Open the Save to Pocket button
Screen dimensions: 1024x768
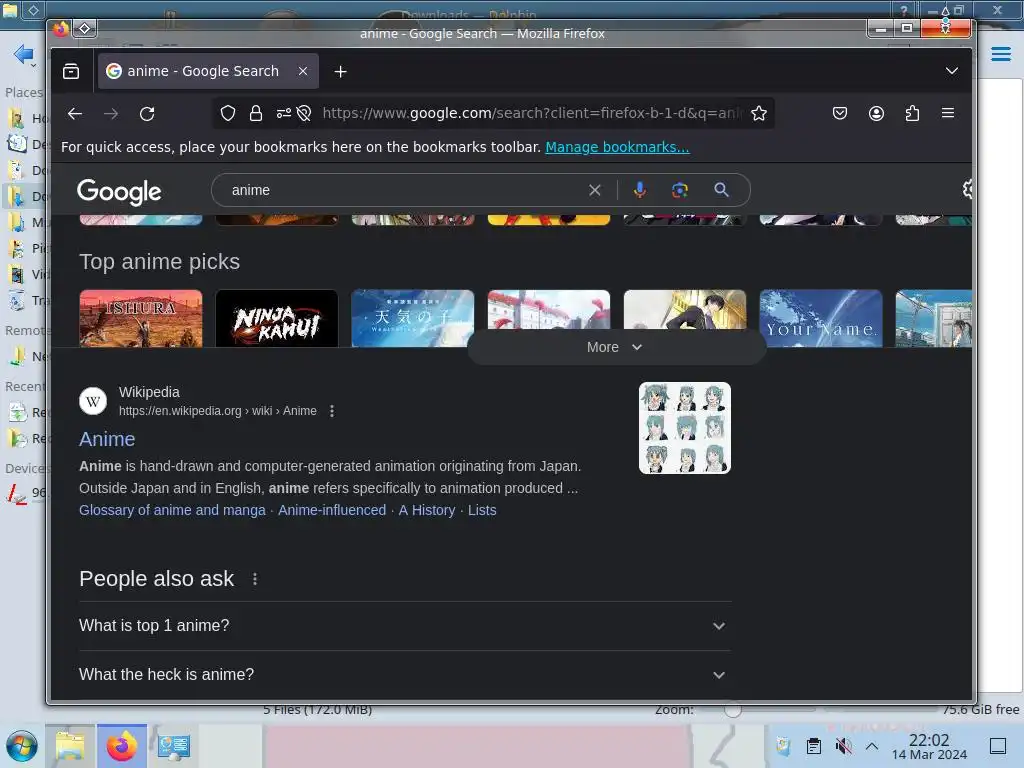(x=840, y=113)
